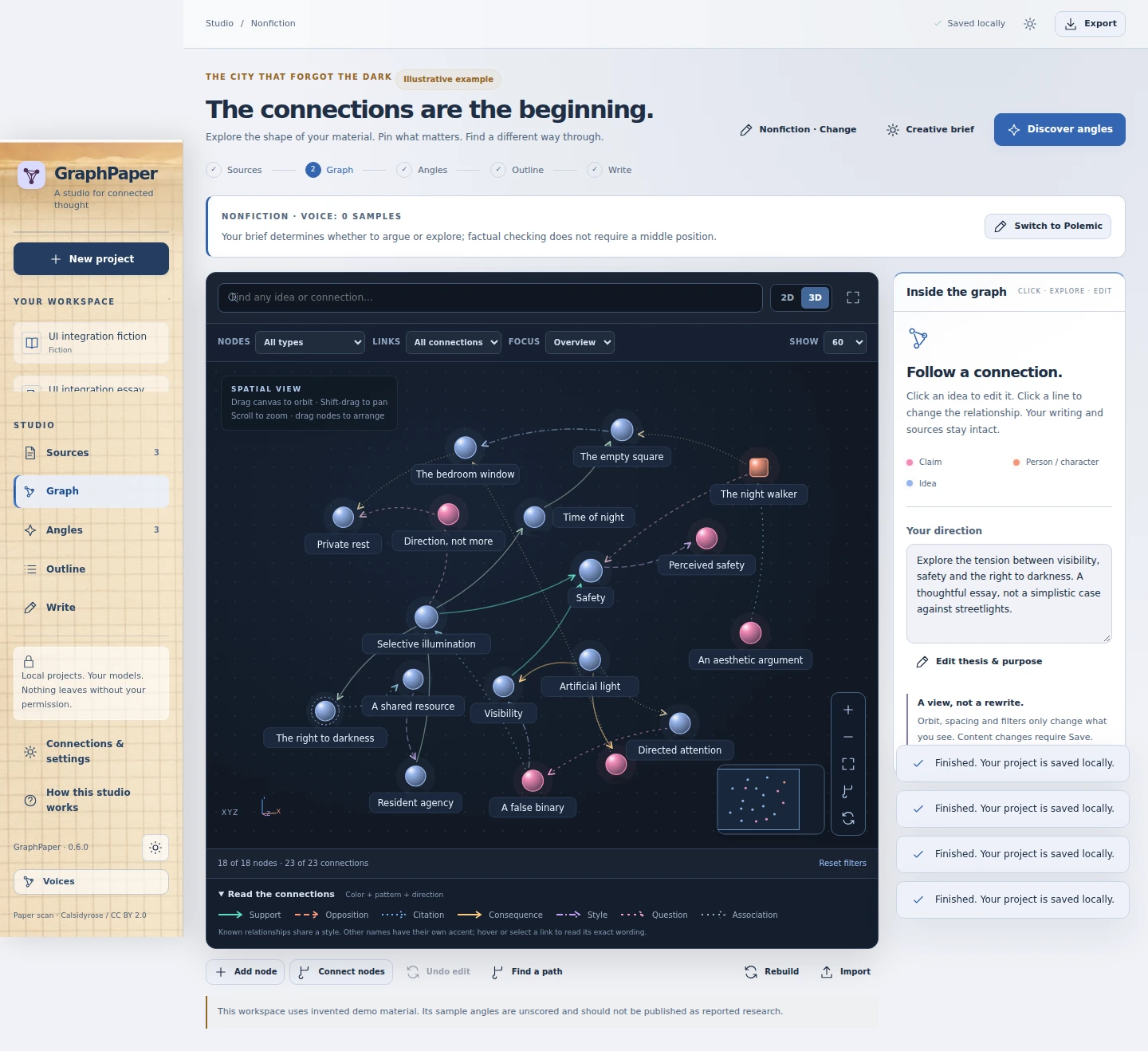
Task: Click the graph node icon in Inside the graph panel
Action: [x=918, y=338]
